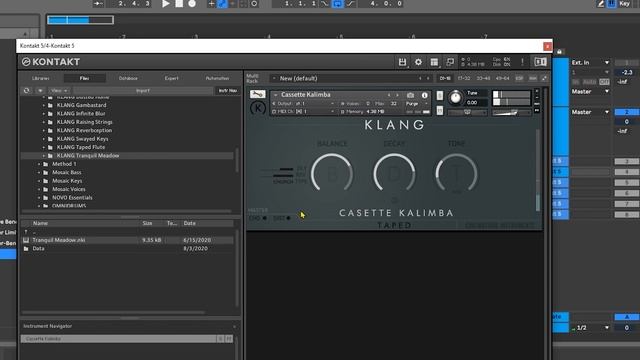The width and height of the screenshot is (640, 360).
Task: Click the pencil icon left of Key in DAW
Action: pyautogui.click(x=600, y=4)
